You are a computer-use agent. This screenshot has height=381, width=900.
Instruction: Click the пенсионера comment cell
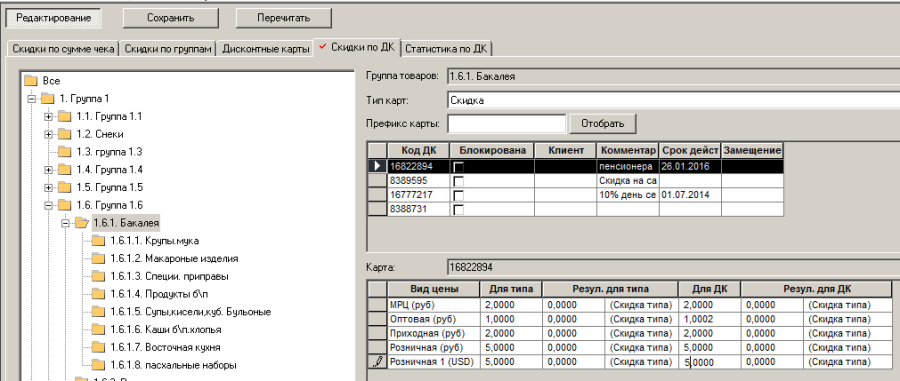coord(628,166)
